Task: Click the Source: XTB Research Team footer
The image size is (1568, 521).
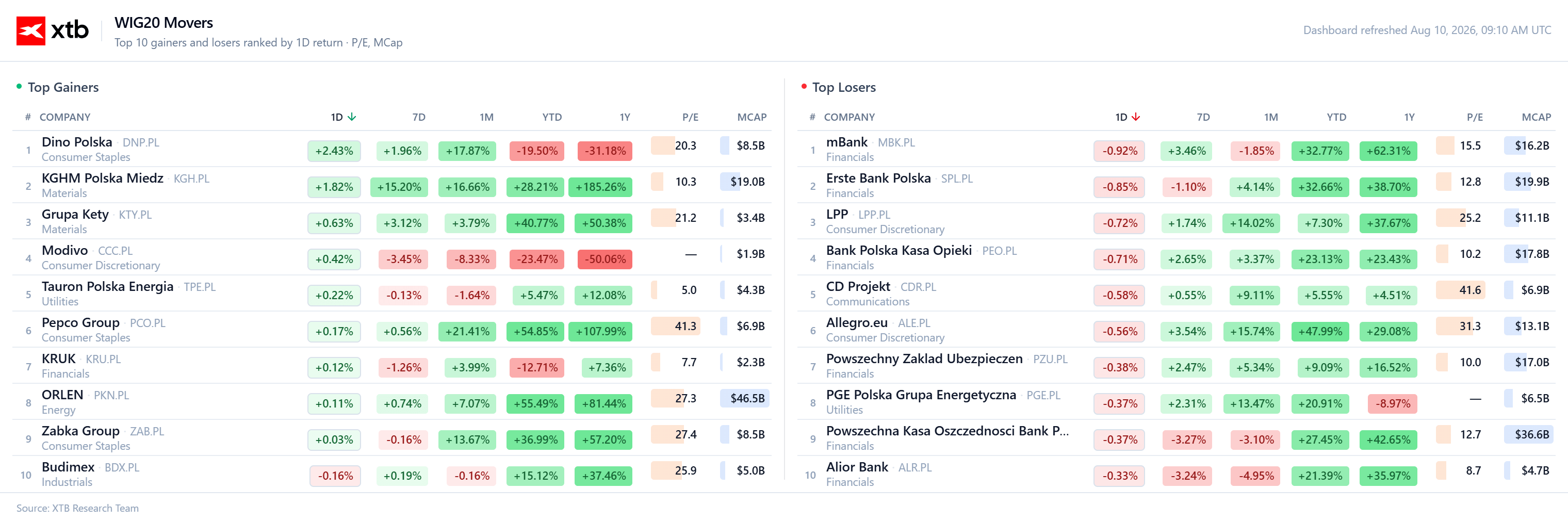Action: tap(77, 508)
